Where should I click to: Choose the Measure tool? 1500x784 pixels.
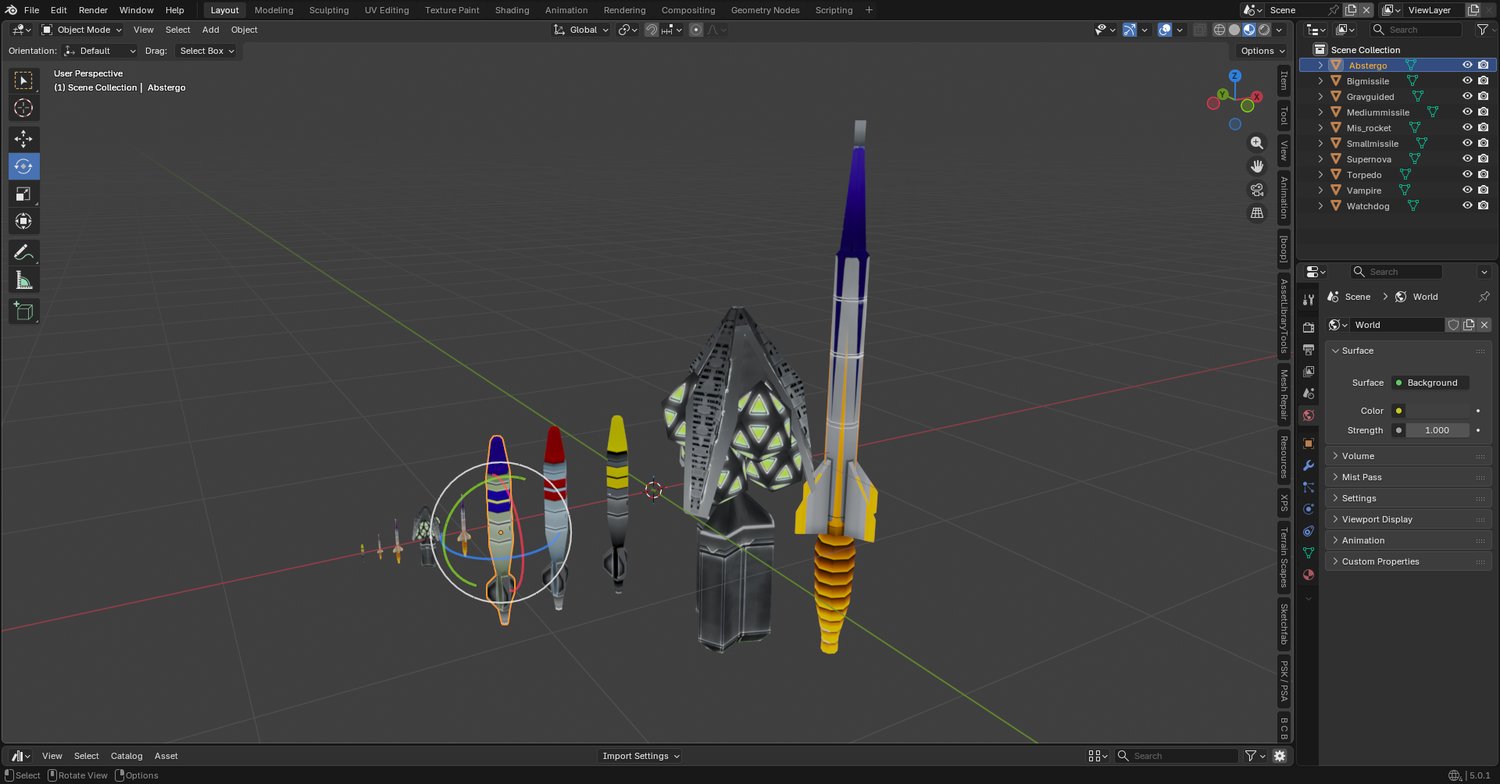(x=24, y=280)
